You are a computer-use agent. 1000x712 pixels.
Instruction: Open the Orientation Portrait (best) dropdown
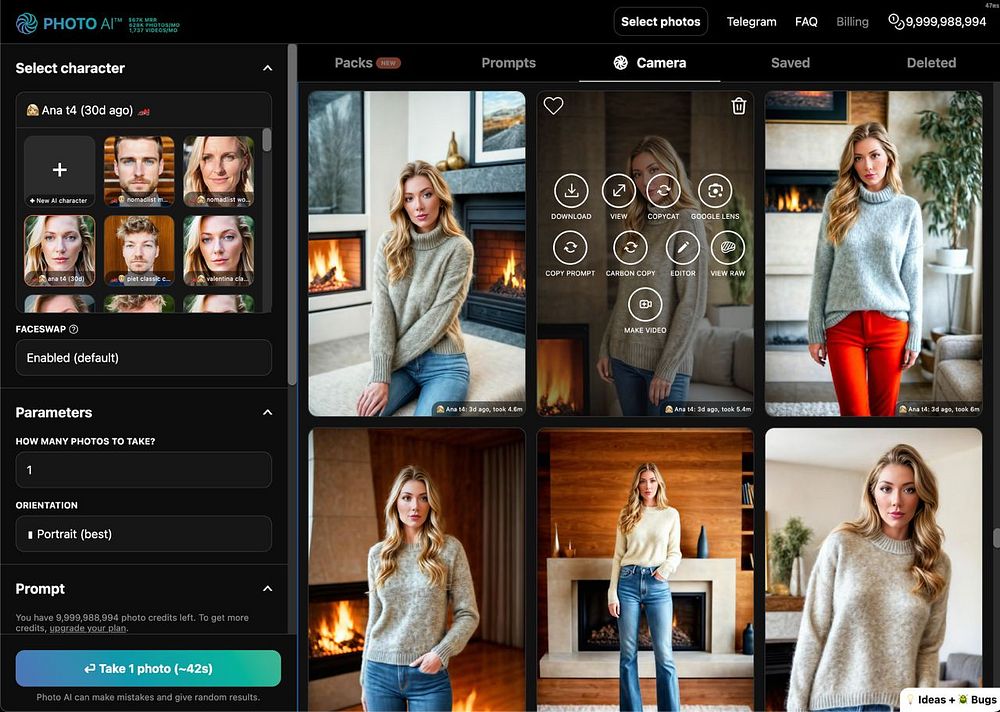143,534
